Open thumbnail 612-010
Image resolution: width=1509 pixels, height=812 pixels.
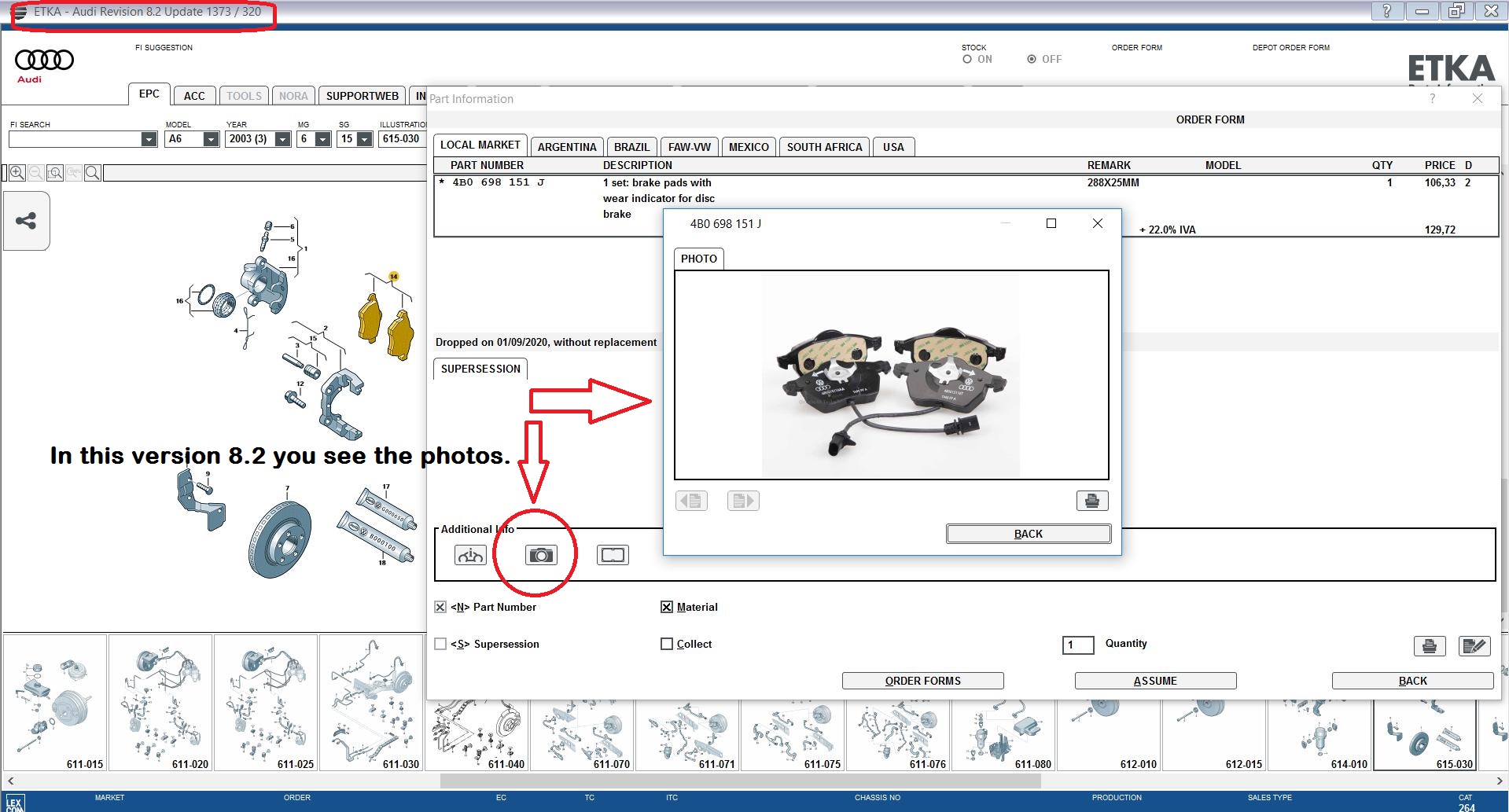(x=1109, y=734)
